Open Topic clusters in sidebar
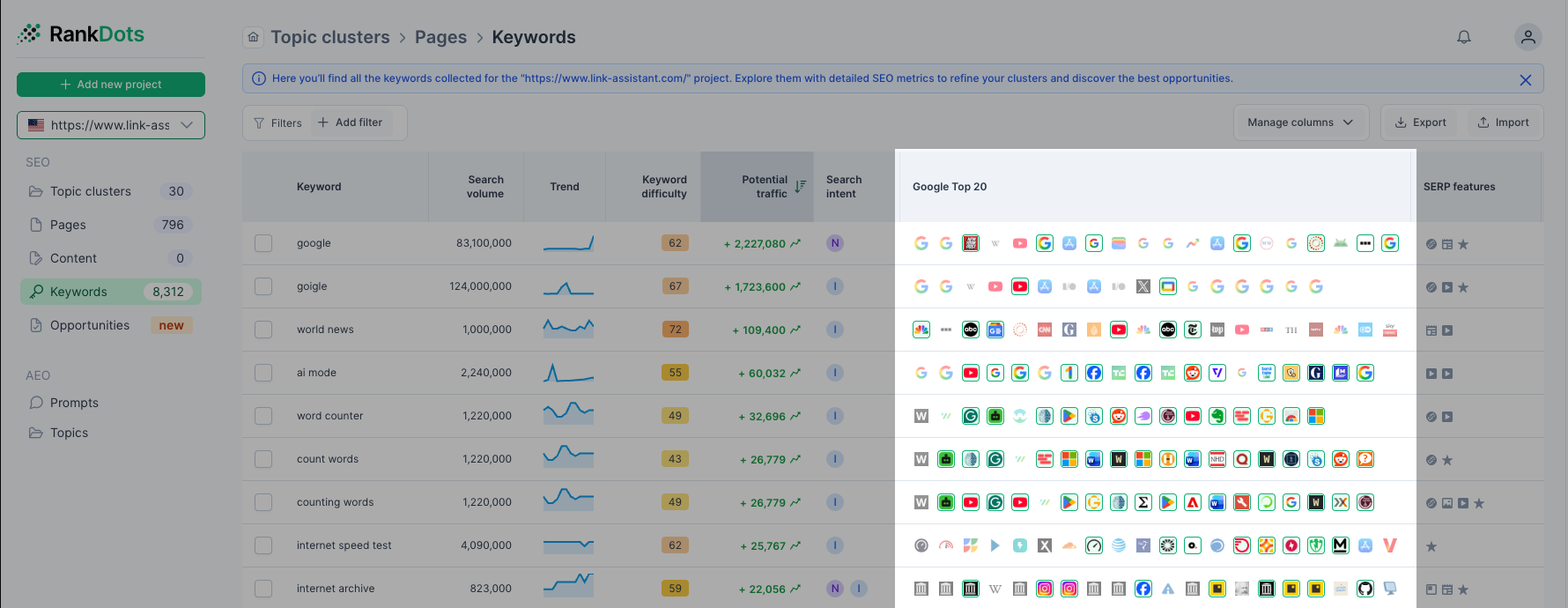 (x=111, y=191)
